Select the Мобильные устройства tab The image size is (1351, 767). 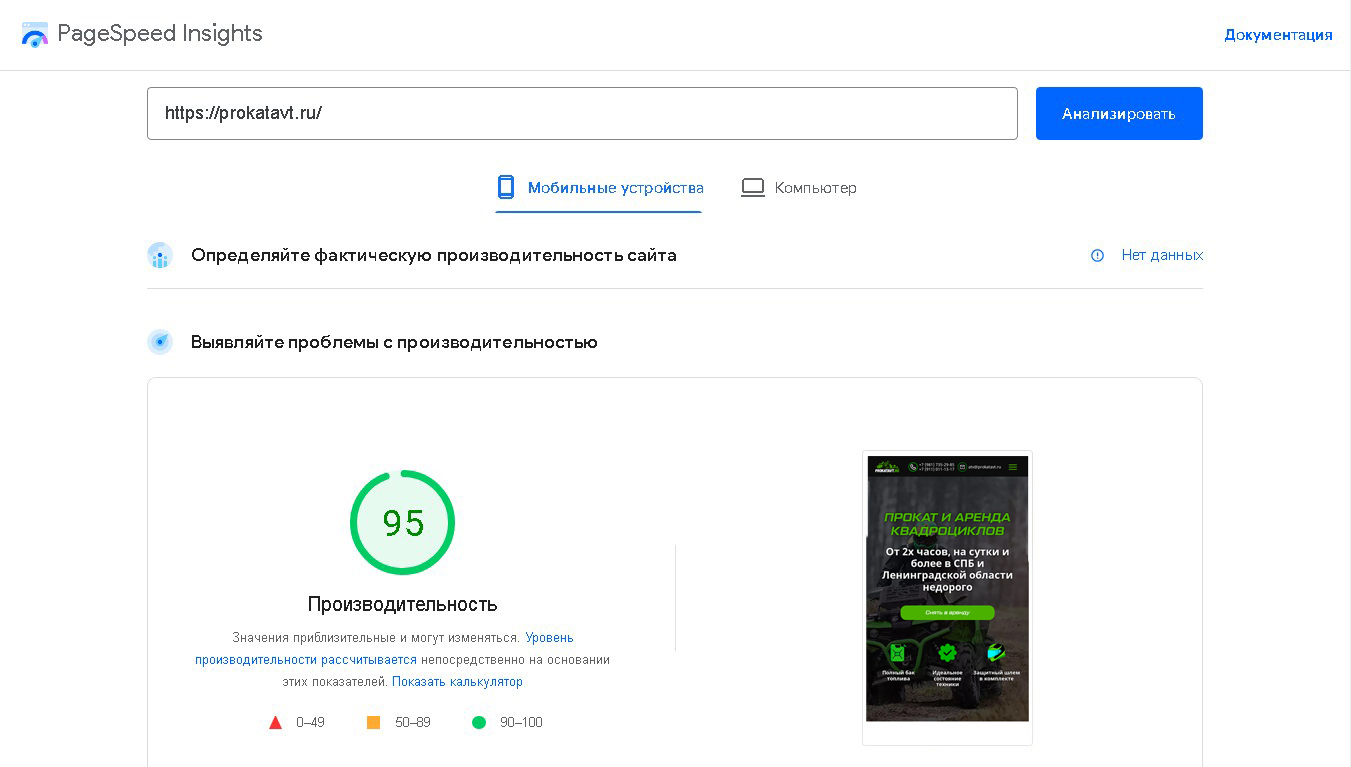tap(598, 187)
